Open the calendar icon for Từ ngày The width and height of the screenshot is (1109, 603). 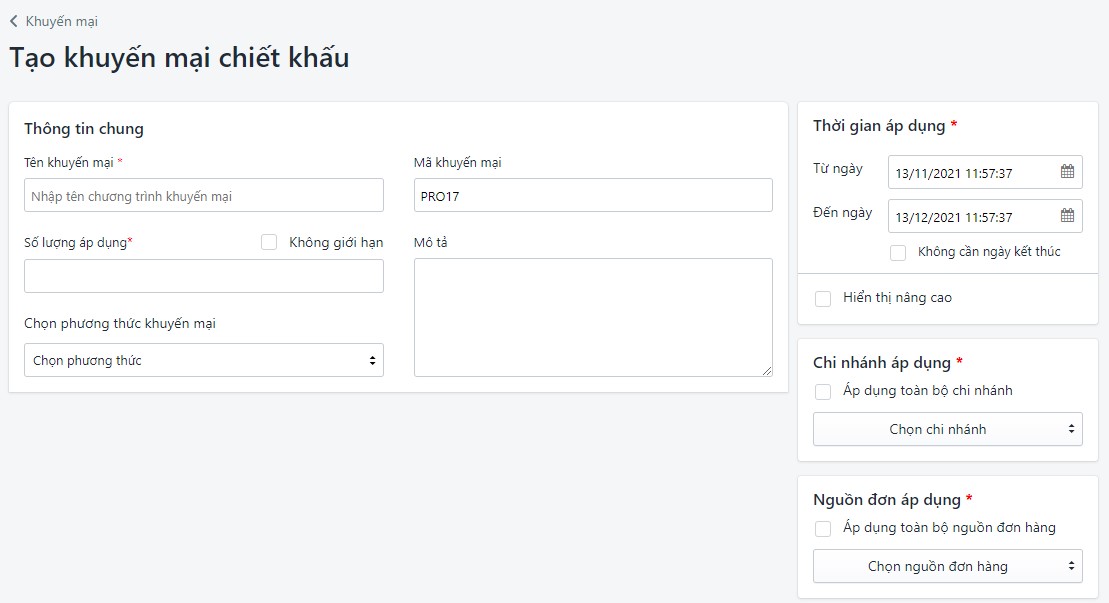1067,172
